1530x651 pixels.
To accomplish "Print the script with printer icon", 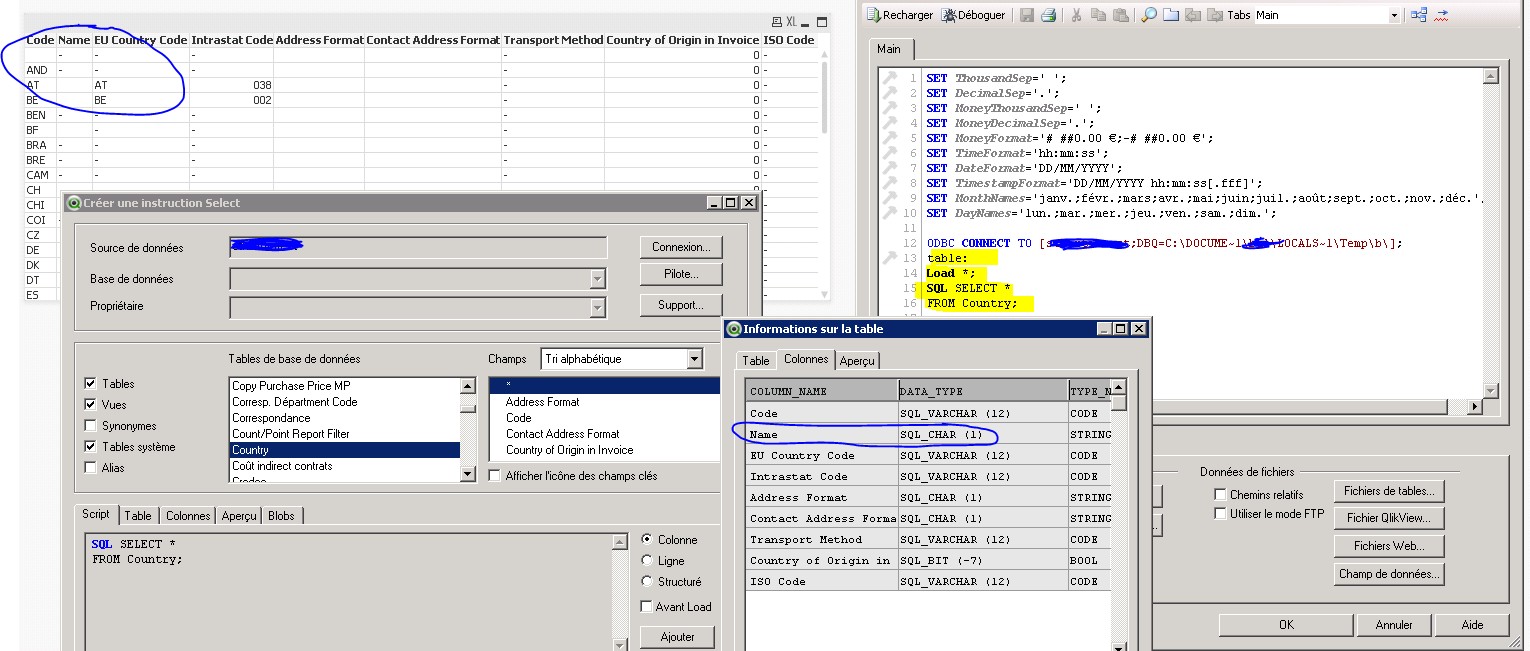I will (1048, 15).
